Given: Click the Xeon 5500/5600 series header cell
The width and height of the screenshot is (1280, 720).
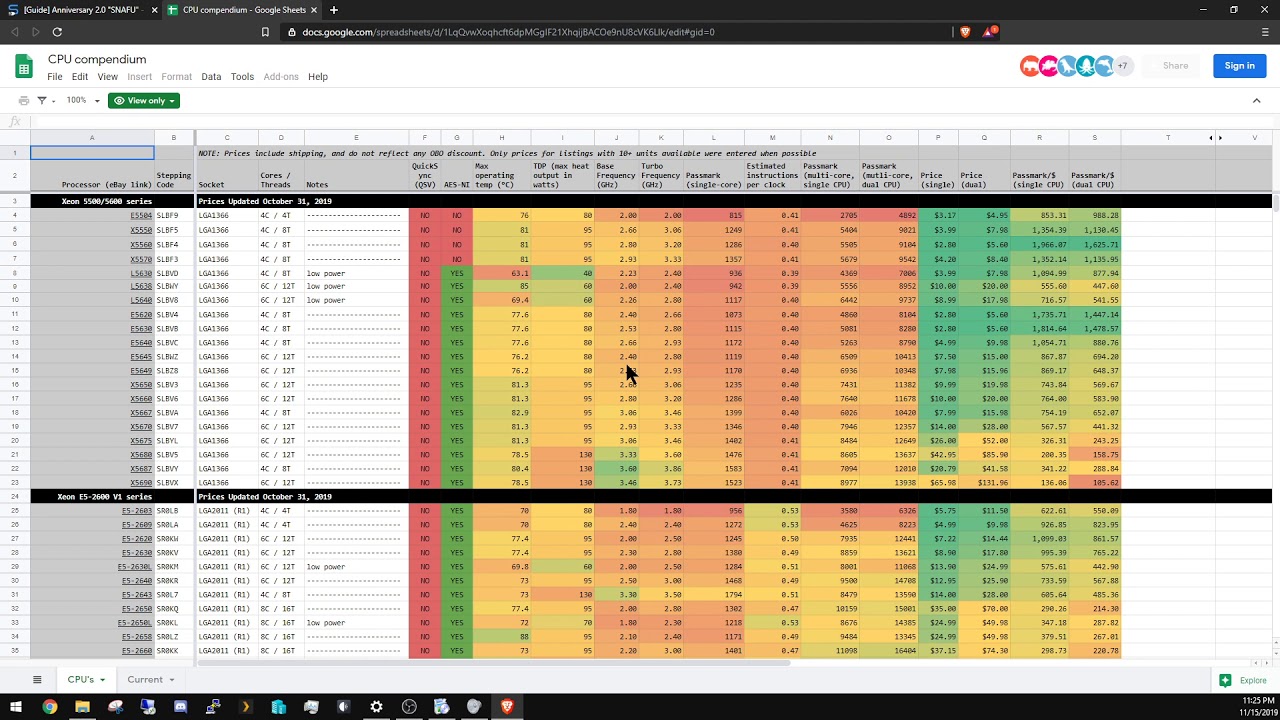Looking at the screenshot, I should [92, 201].
